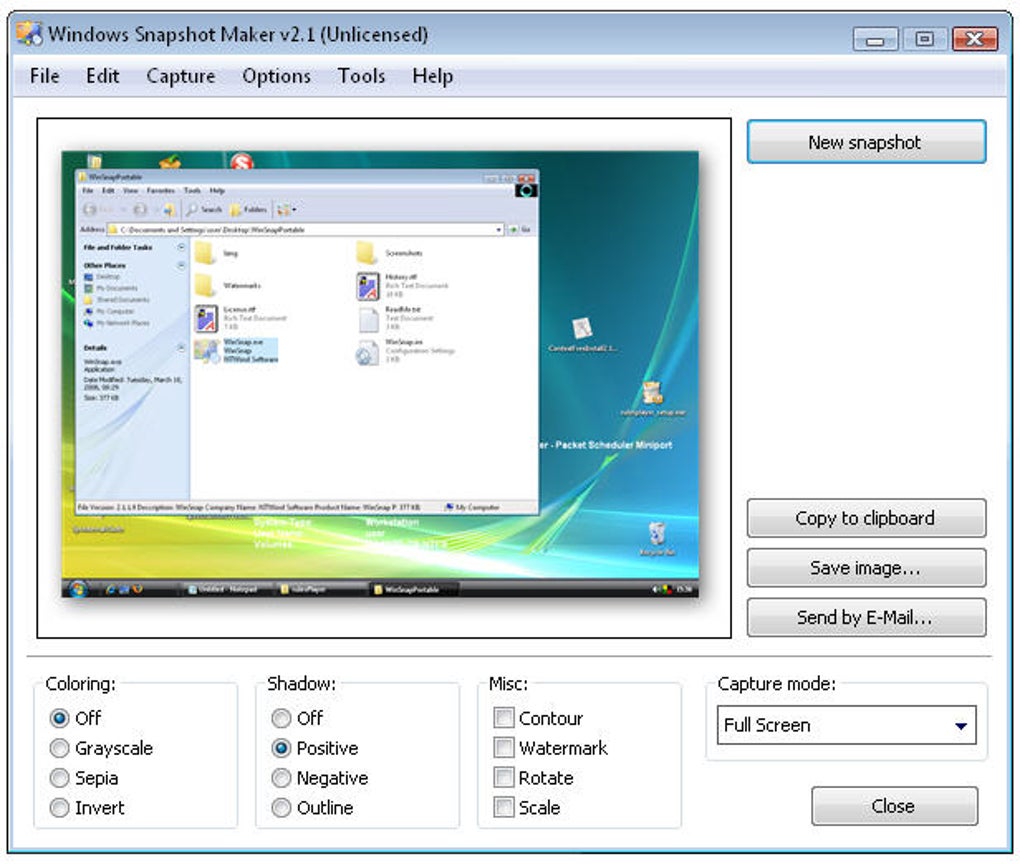The width and height of the screenshot is (1020, 864).
Task: Switch coloring to Invert
Action: coord(58,808)
